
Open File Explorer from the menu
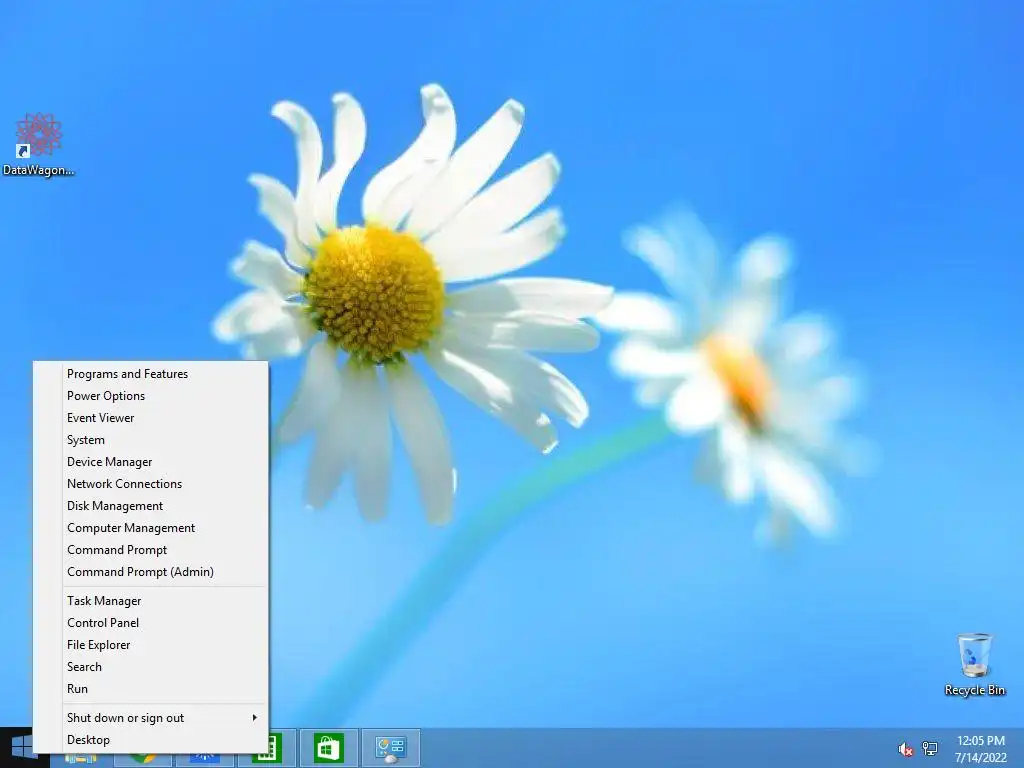pos(150,645)
